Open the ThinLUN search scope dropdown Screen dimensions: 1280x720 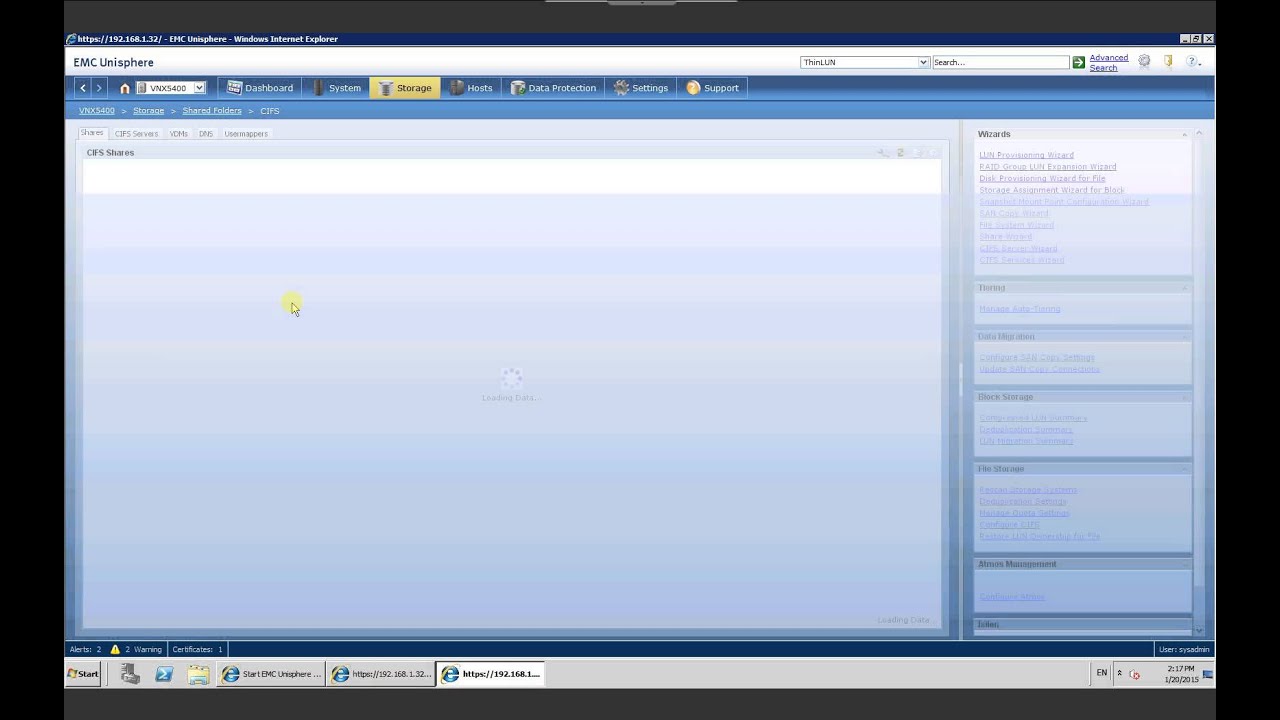(x=865, y=62)
